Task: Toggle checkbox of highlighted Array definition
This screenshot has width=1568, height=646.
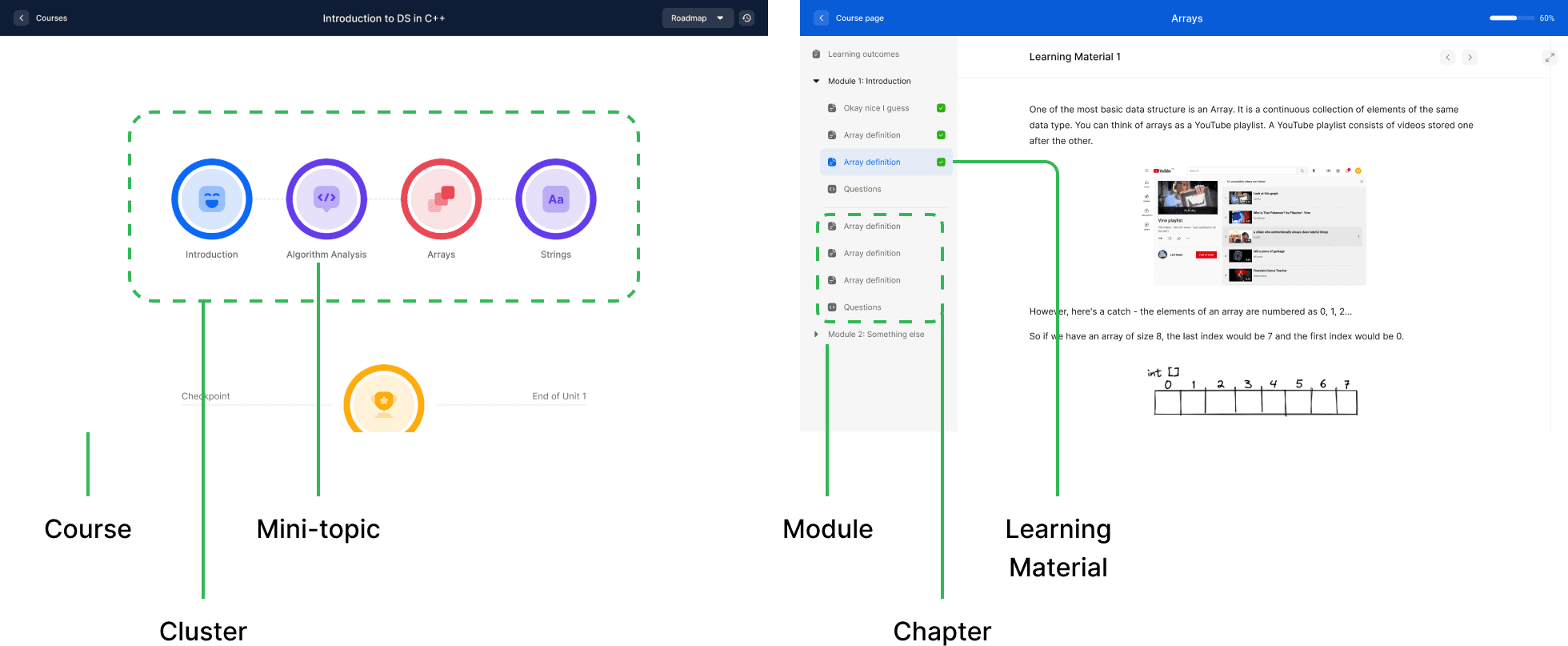Action: coord(941,163)
